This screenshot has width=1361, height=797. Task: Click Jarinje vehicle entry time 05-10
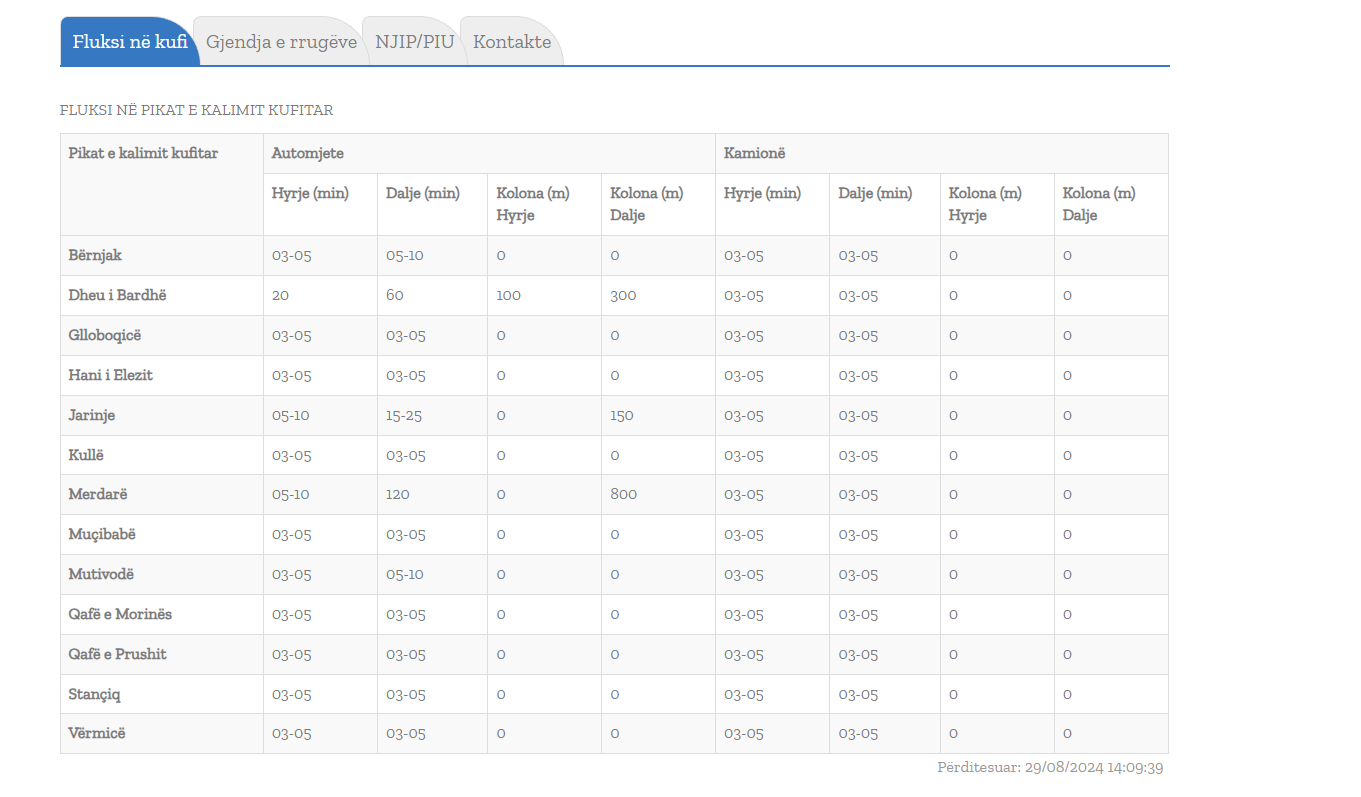coord(291,415)
